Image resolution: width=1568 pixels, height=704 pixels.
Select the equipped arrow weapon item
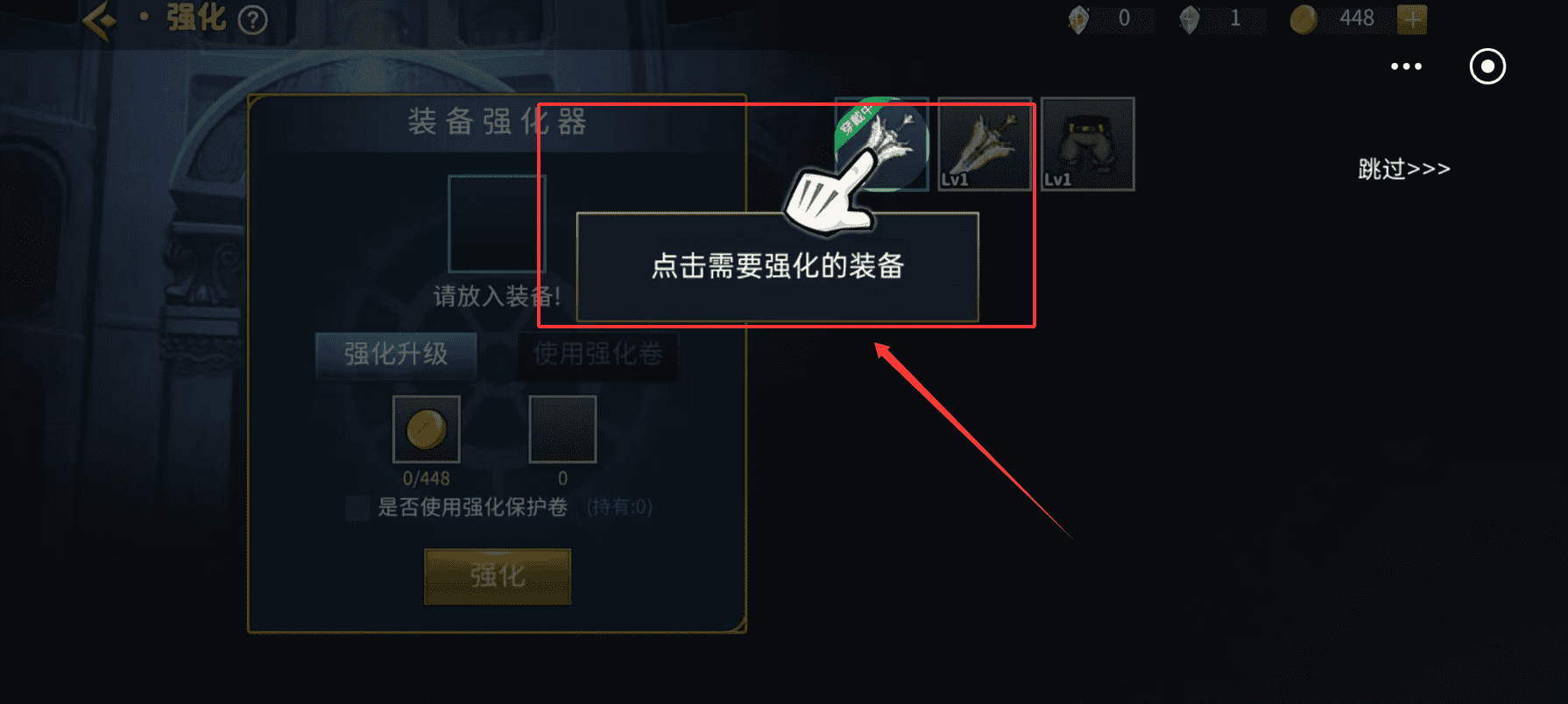[x=882, y=144]
